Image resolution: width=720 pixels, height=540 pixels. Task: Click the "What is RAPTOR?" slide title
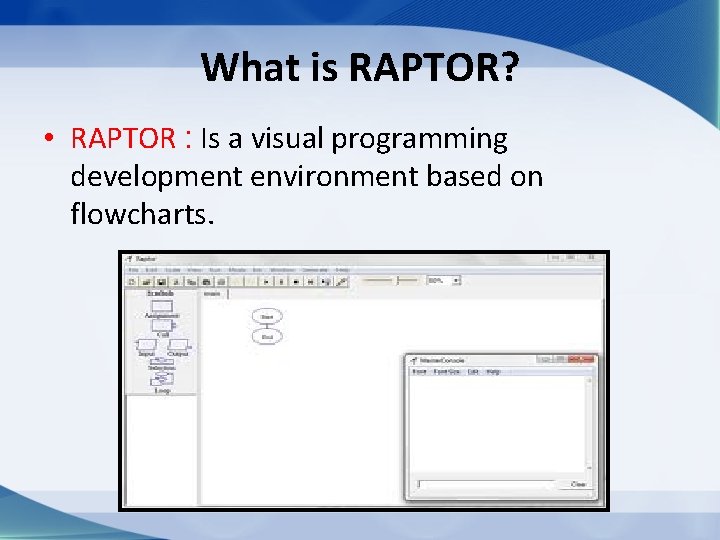[x=360, y=67]
